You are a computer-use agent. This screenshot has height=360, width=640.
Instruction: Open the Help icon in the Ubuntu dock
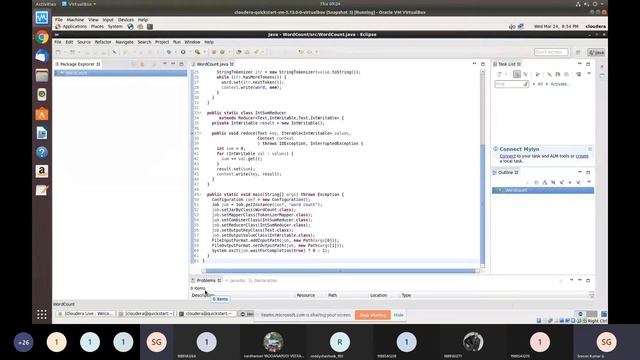(42, 152)
